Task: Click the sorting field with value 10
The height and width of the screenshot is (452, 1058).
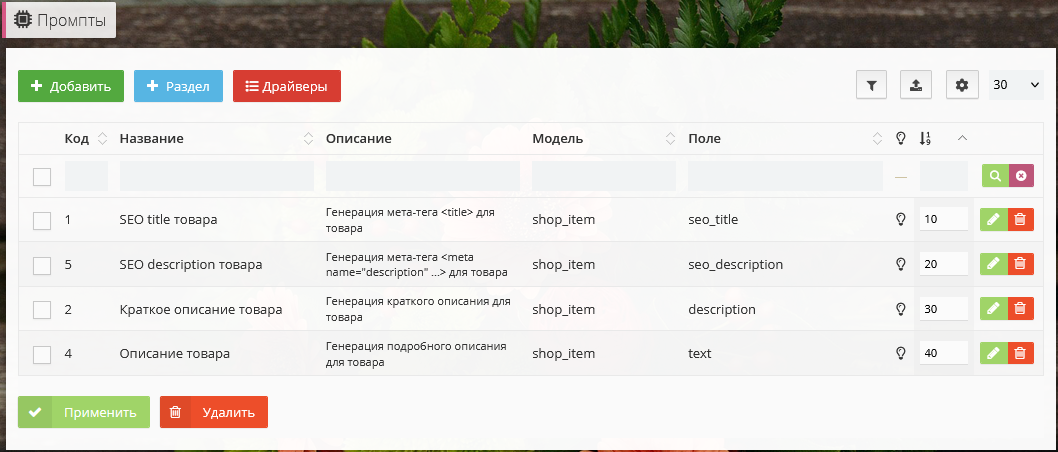Action: tap(944, 219)
